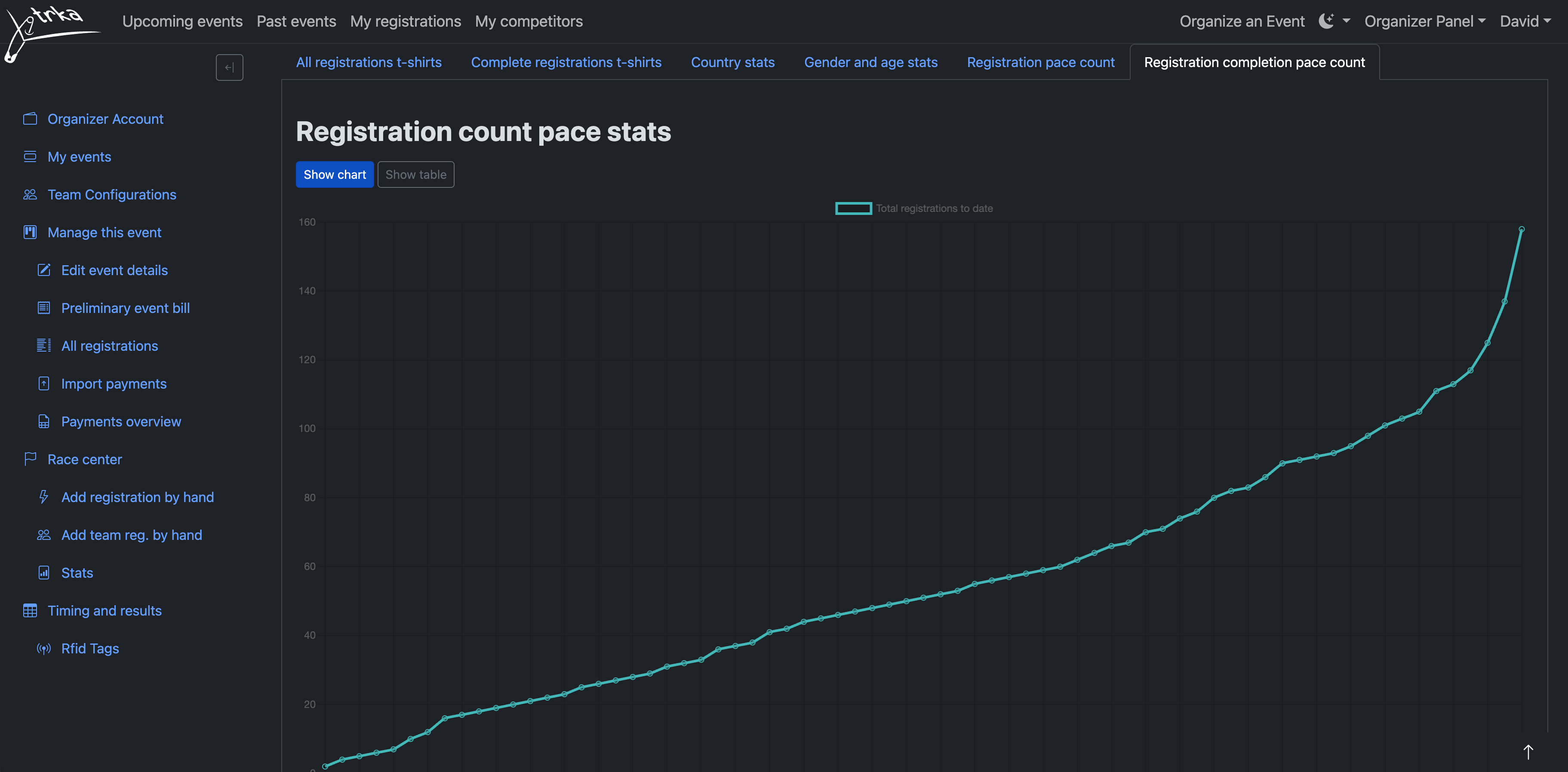1568x772 pixels.
Task: Open the dark mode theme dropdown
Action: [1334, 21]
